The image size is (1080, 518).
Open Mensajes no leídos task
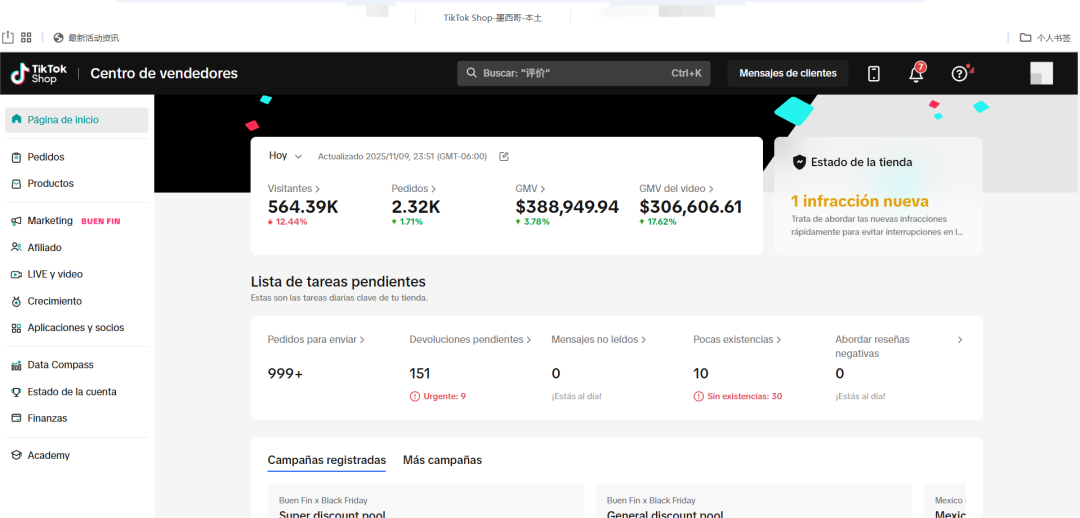click(599, 340)
